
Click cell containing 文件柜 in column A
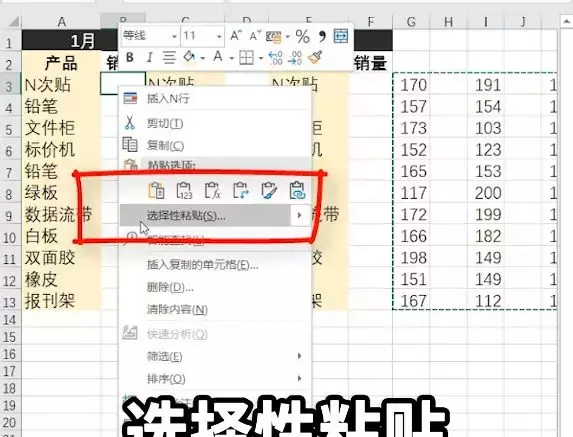[x=61, y=129]
